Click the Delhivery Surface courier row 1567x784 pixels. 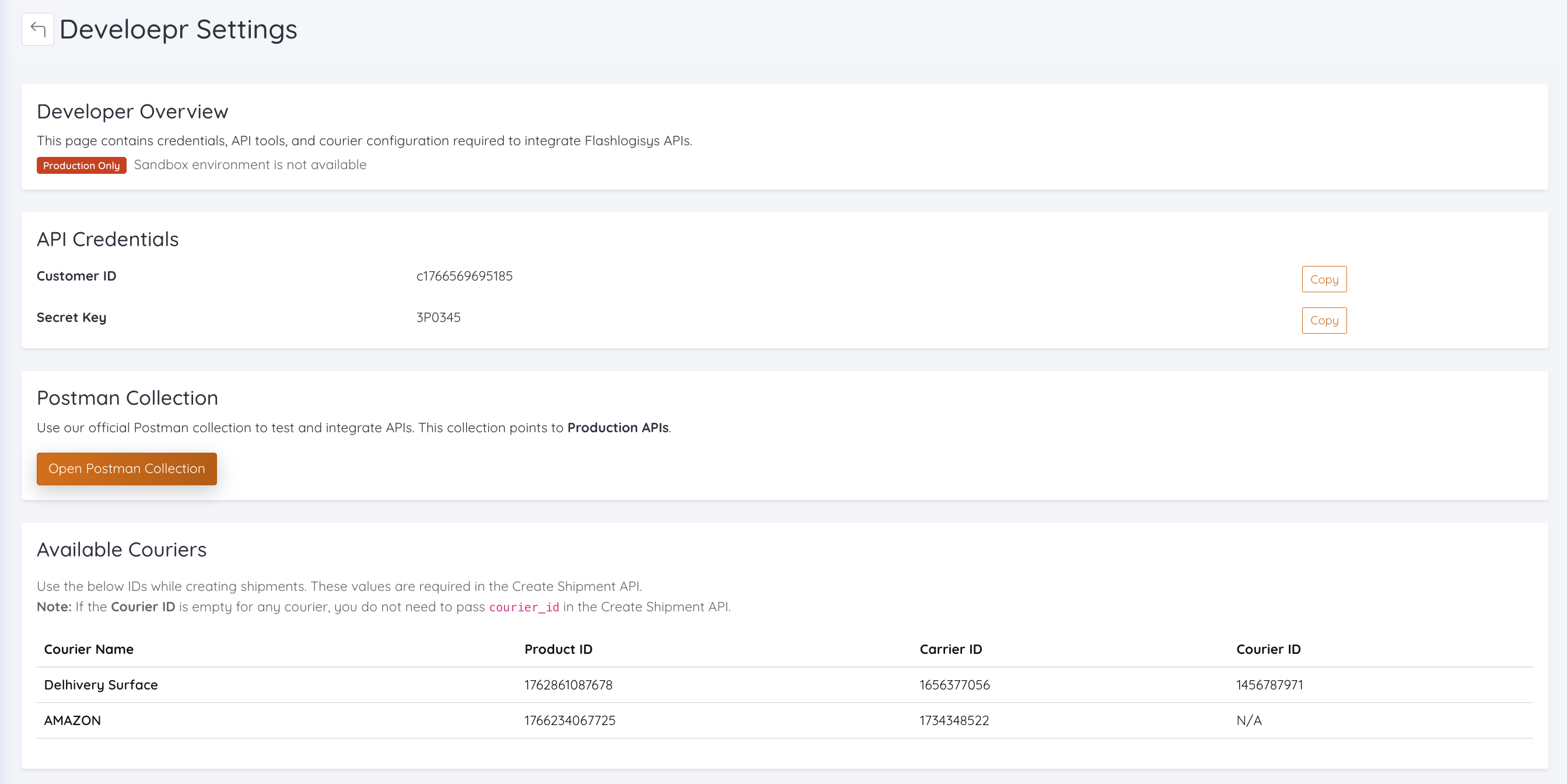click(x=101, y=685)
